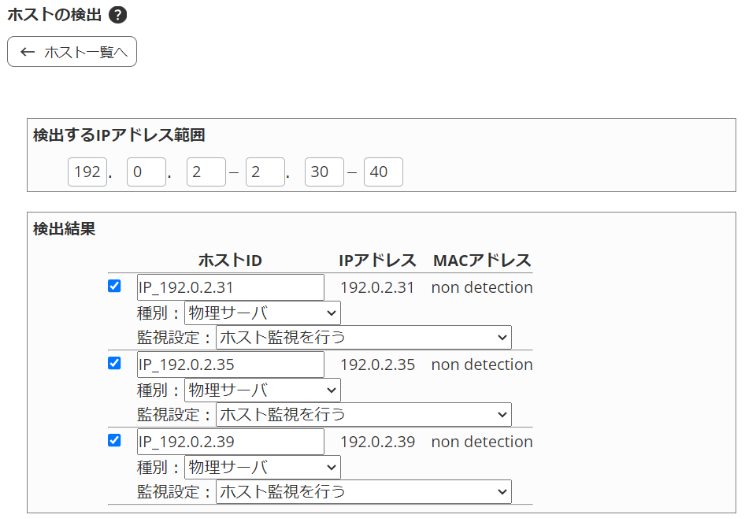Uncheck the IP_192.0.2.39 host checkbox
This screenshot has width=748, height=519.
tap(114, 440)
